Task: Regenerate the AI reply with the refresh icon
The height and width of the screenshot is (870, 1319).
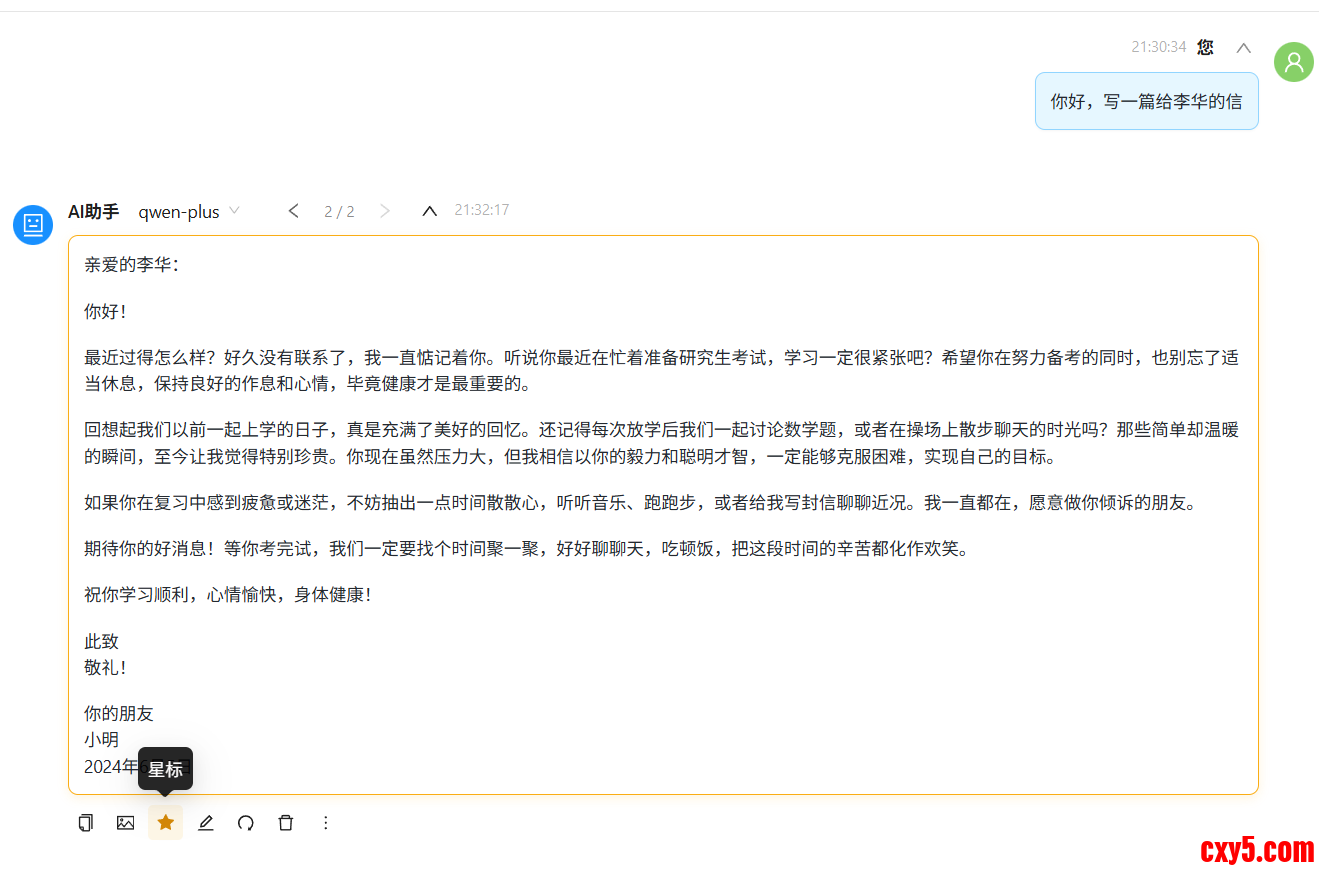Action: [246, 823]
